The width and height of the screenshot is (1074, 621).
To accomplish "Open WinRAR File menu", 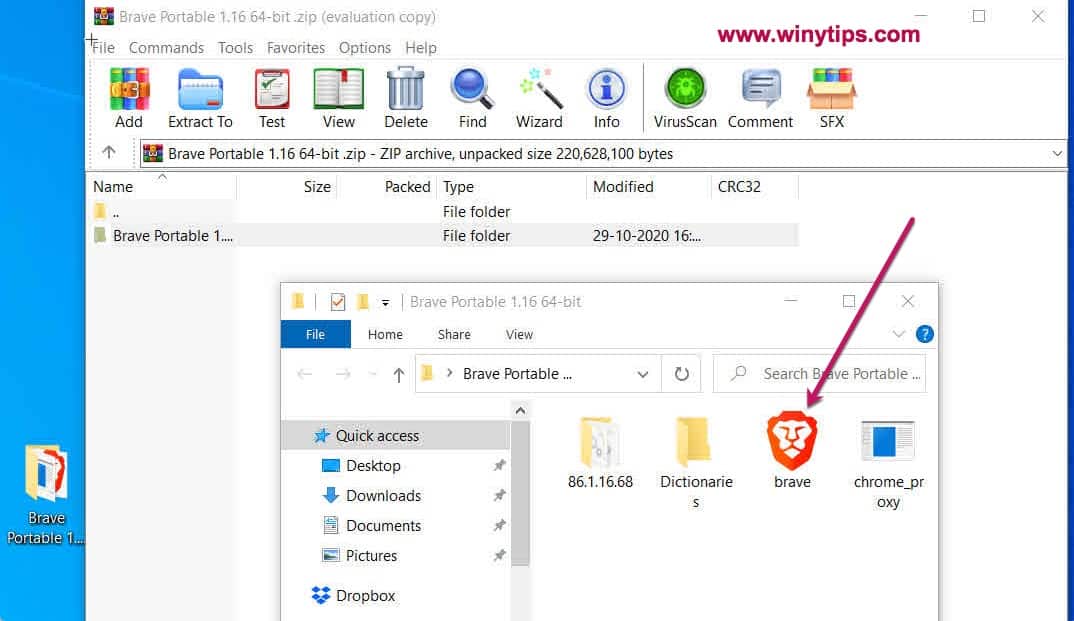I will tap(103, 48).
